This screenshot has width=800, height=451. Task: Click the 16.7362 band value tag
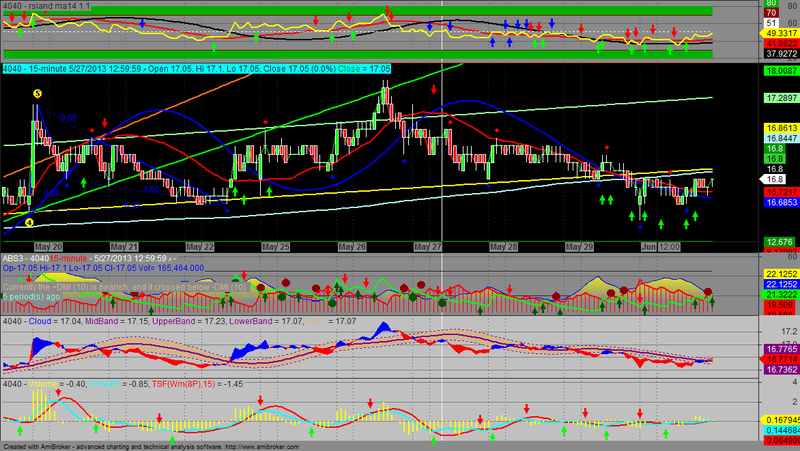781,370
